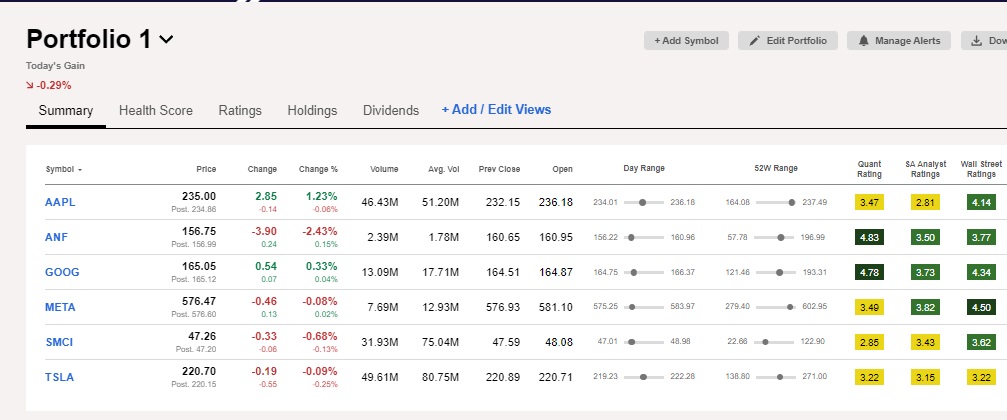Sort table by the Price header

[206, 170]
